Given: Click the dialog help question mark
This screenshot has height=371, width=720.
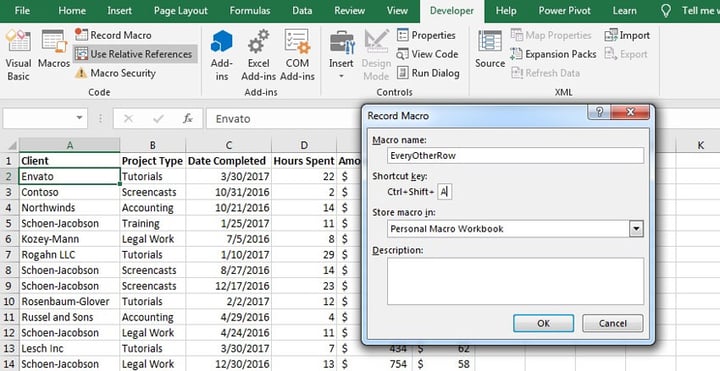Looking at the screenshot, I should [599, 112].
